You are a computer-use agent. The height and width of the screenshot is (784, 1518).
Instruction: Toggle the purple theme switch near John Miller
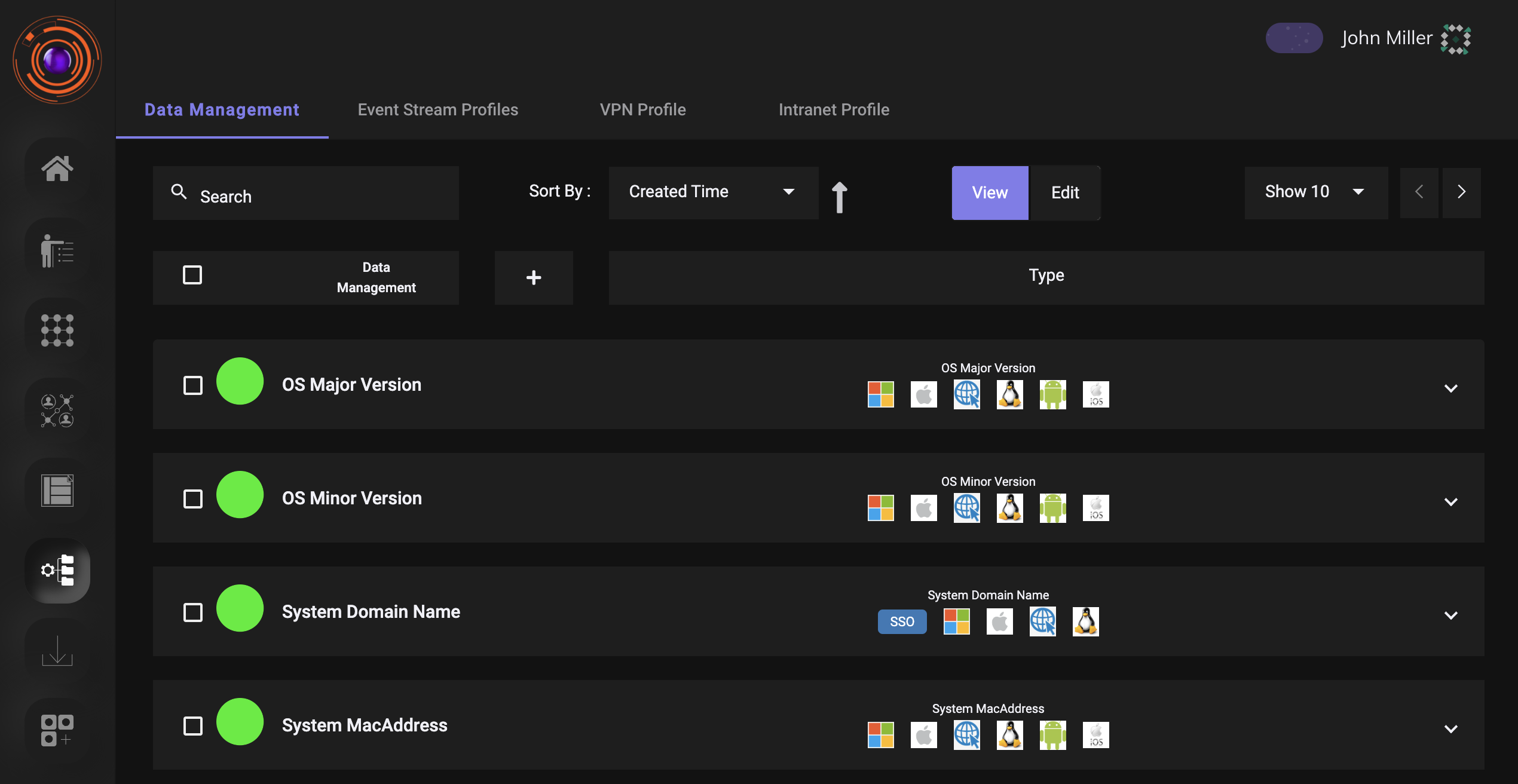click(1294, 38)
